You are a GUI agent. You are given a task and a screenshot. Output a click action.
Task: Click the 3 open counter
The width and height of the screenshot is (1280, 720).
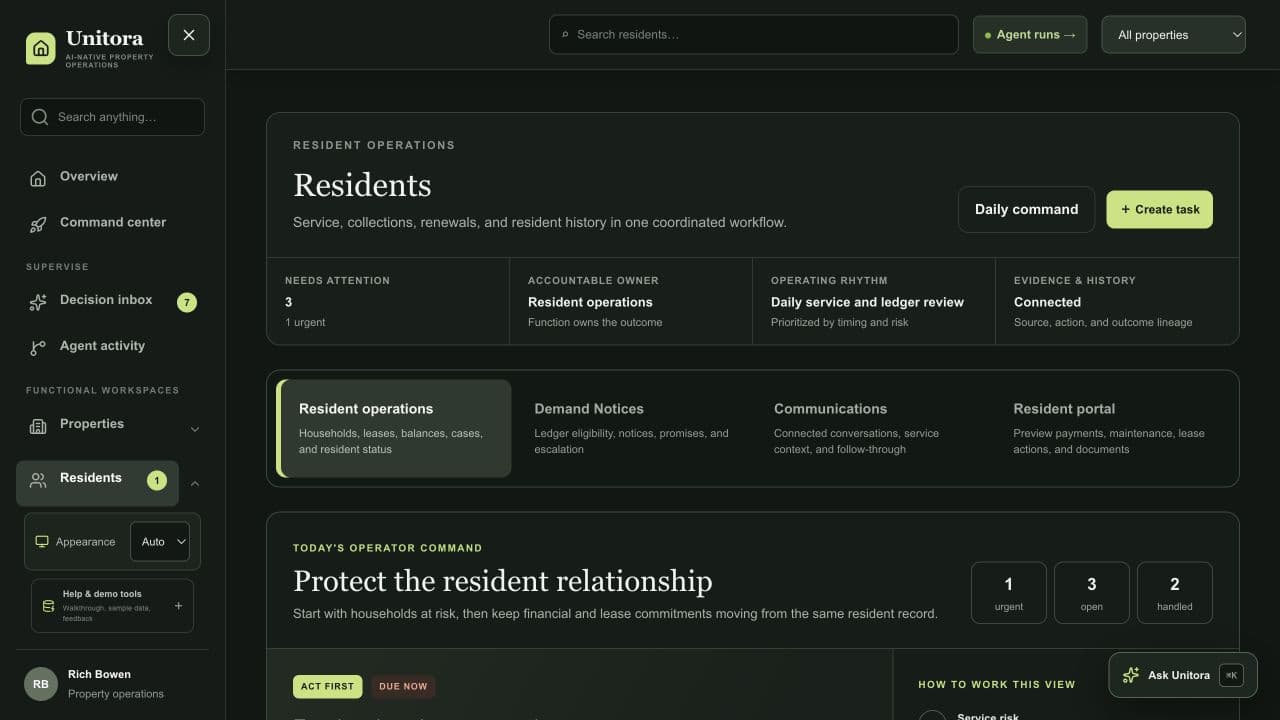pyautogui.click(x=1092, y=593)
